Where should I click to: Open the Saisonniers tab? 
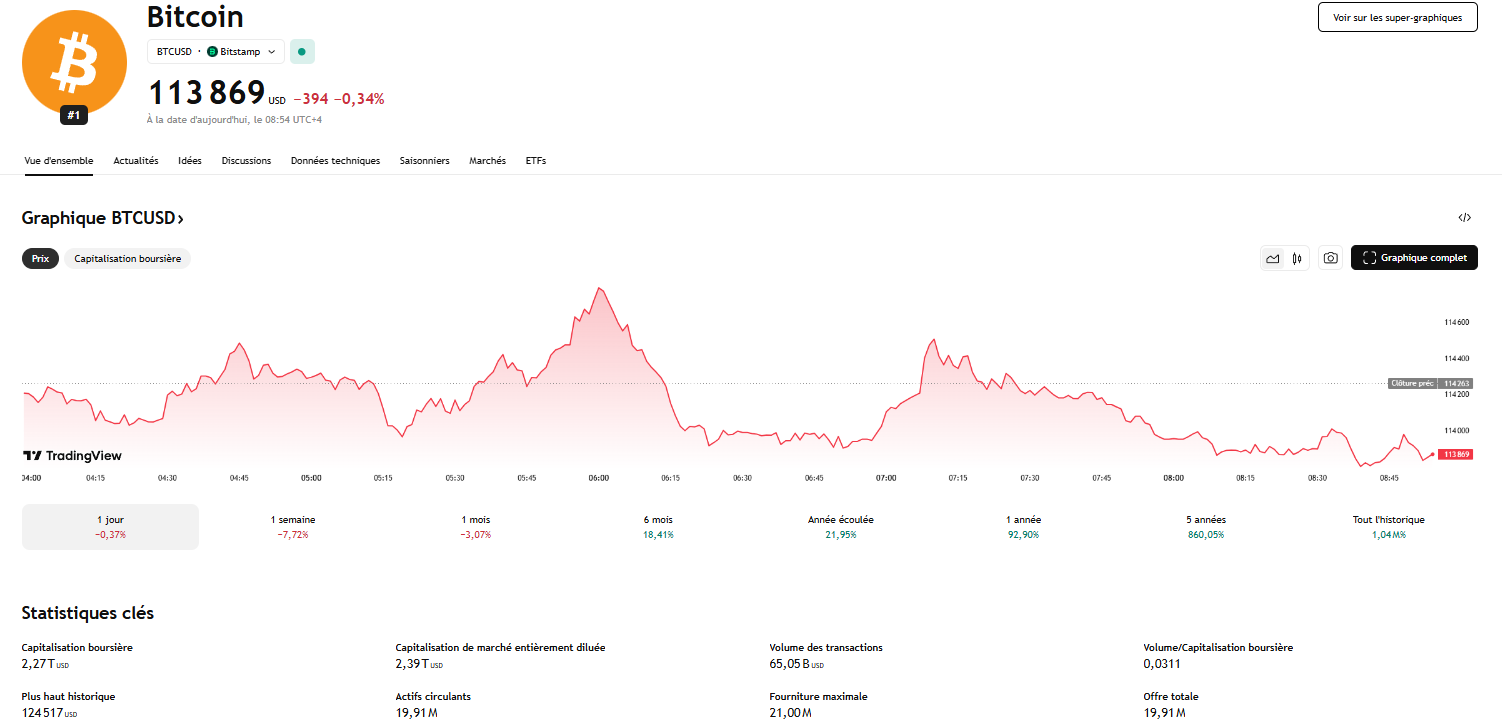pos(425,160)
